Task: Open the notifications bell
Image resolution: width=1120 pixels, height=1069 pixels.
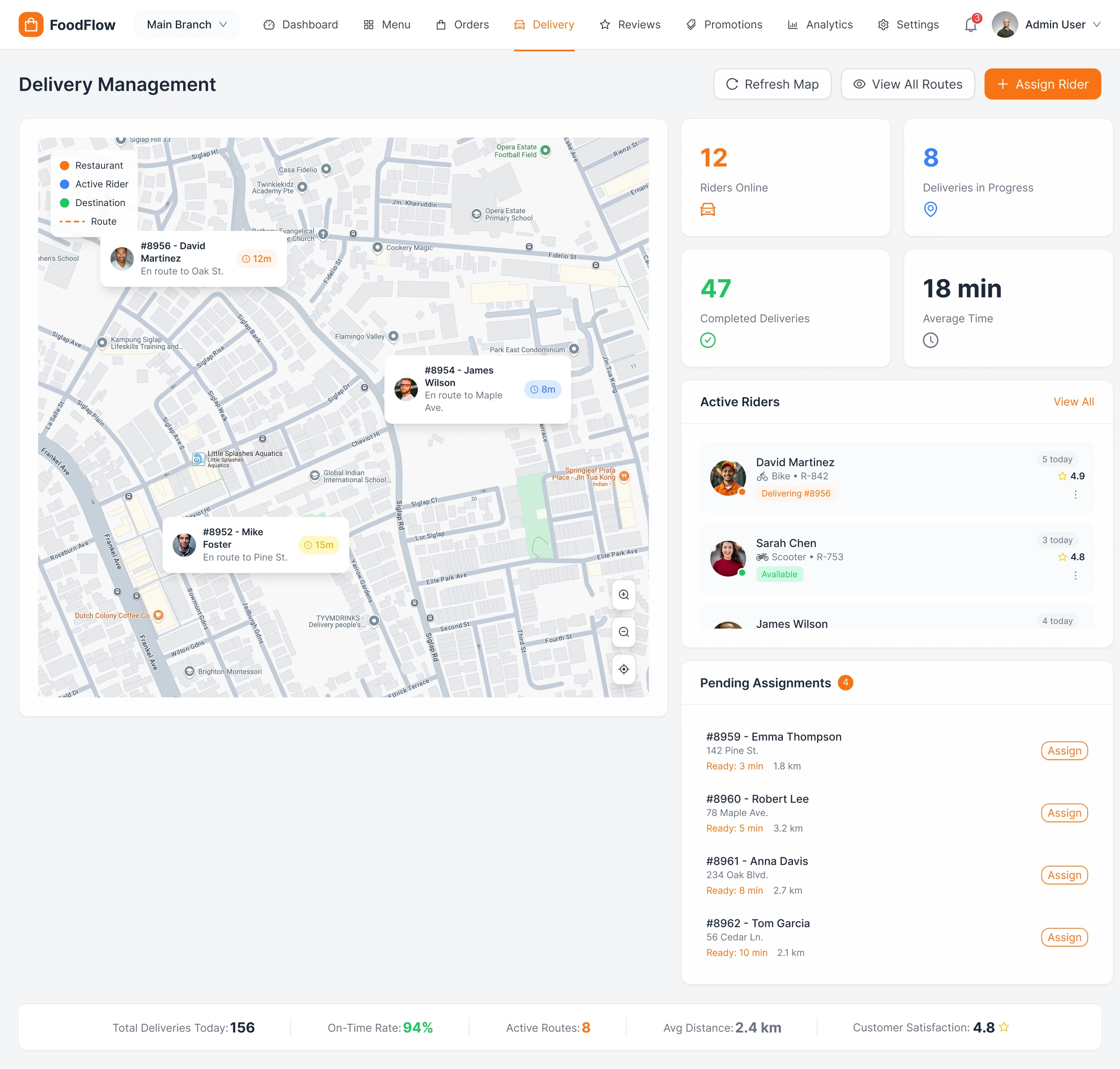Action: click(x=971, y=25)
